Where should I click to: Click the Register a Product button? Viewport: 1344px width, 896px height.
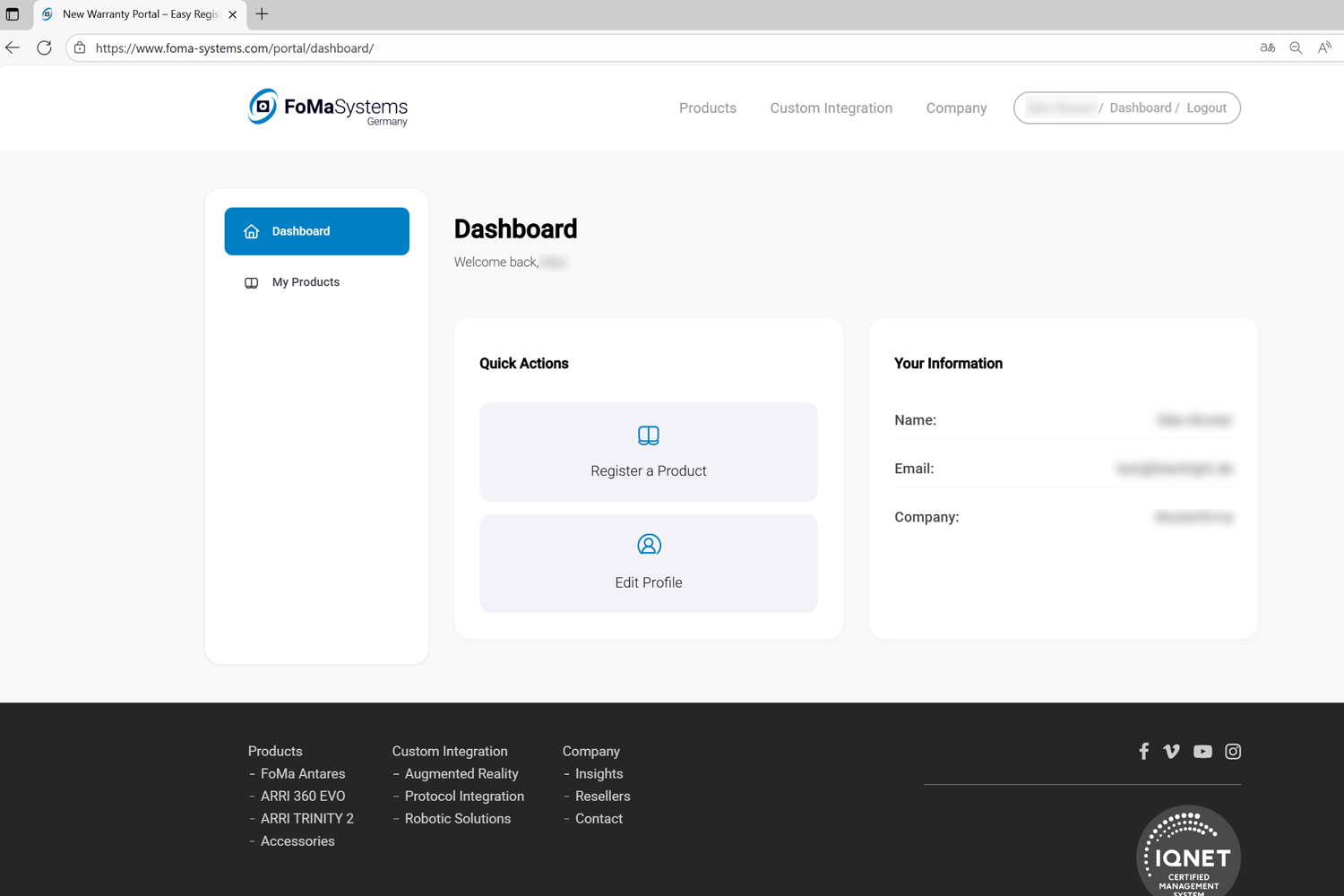tap(648, 452)
